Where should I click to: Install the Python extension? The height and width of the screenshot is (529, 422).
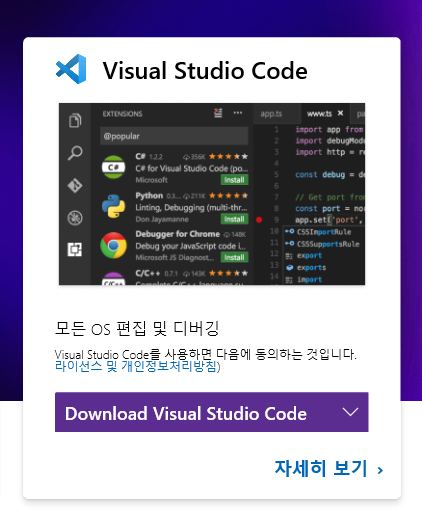(x=234, y=219)
